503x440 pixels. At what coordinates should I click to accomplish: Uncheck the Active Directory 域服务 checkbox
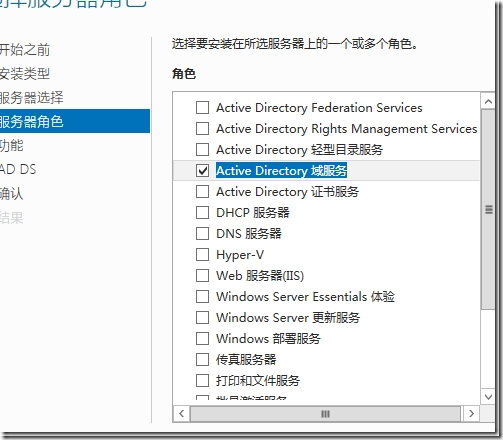[202, 171]
